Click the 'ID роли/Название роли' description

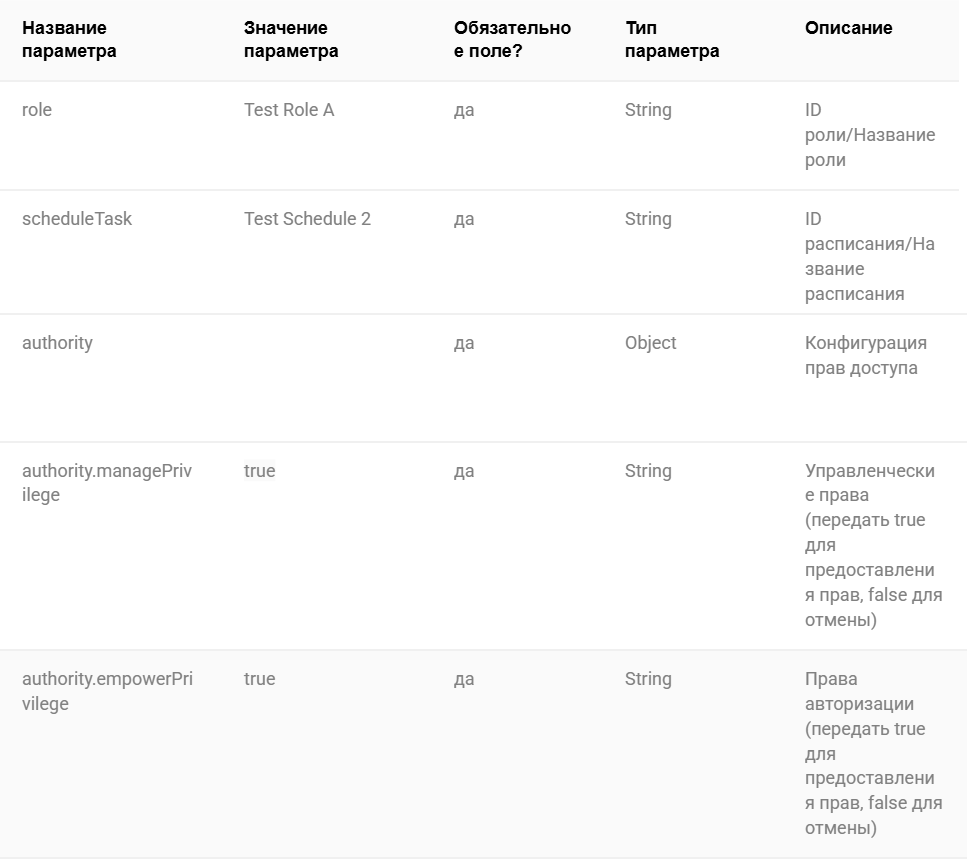870,135
